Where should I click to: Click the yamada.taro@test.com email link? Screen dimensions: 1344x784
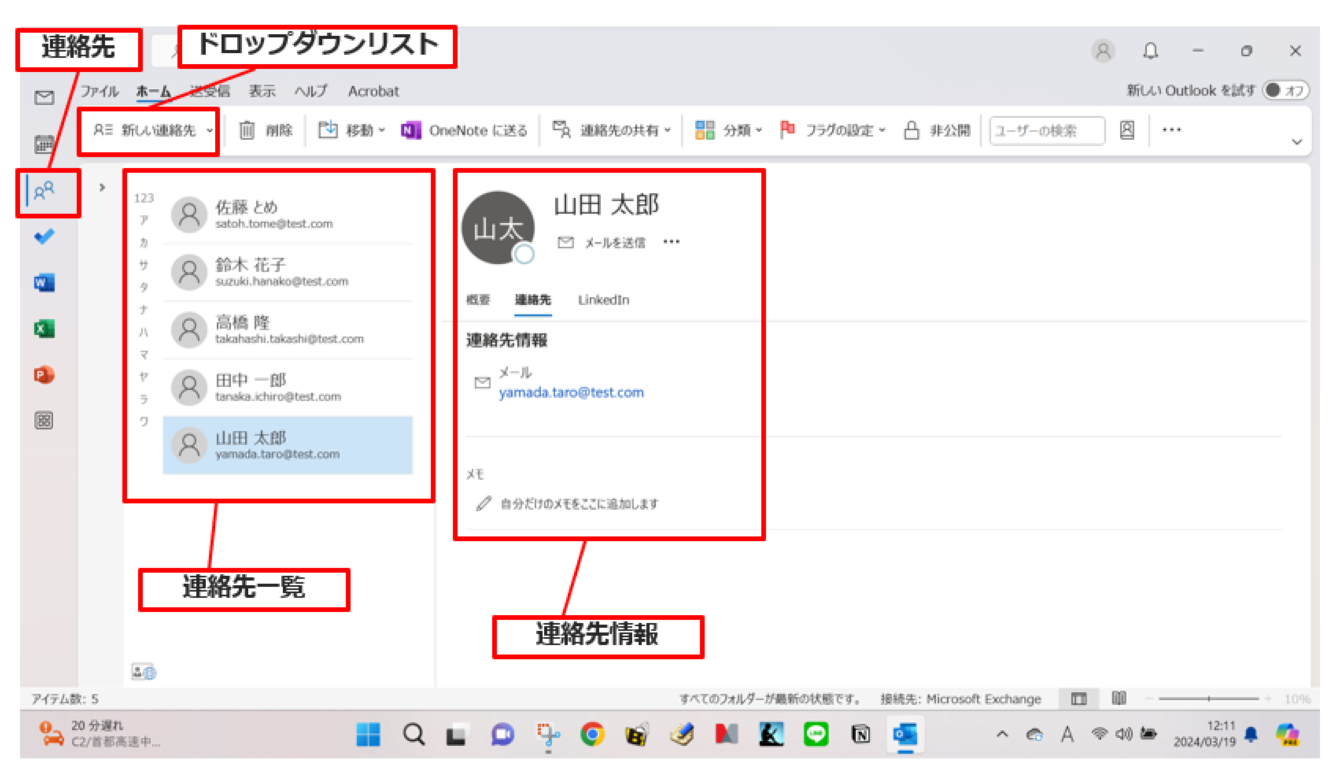coord(571,393)
